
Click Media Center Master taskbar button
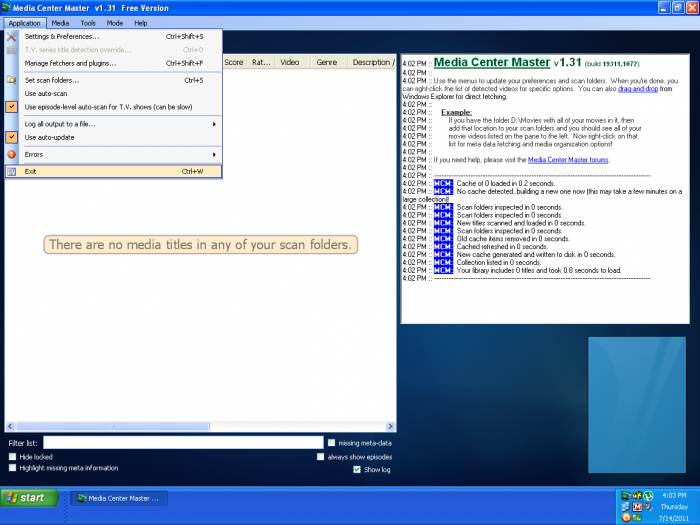pos(119,498)
